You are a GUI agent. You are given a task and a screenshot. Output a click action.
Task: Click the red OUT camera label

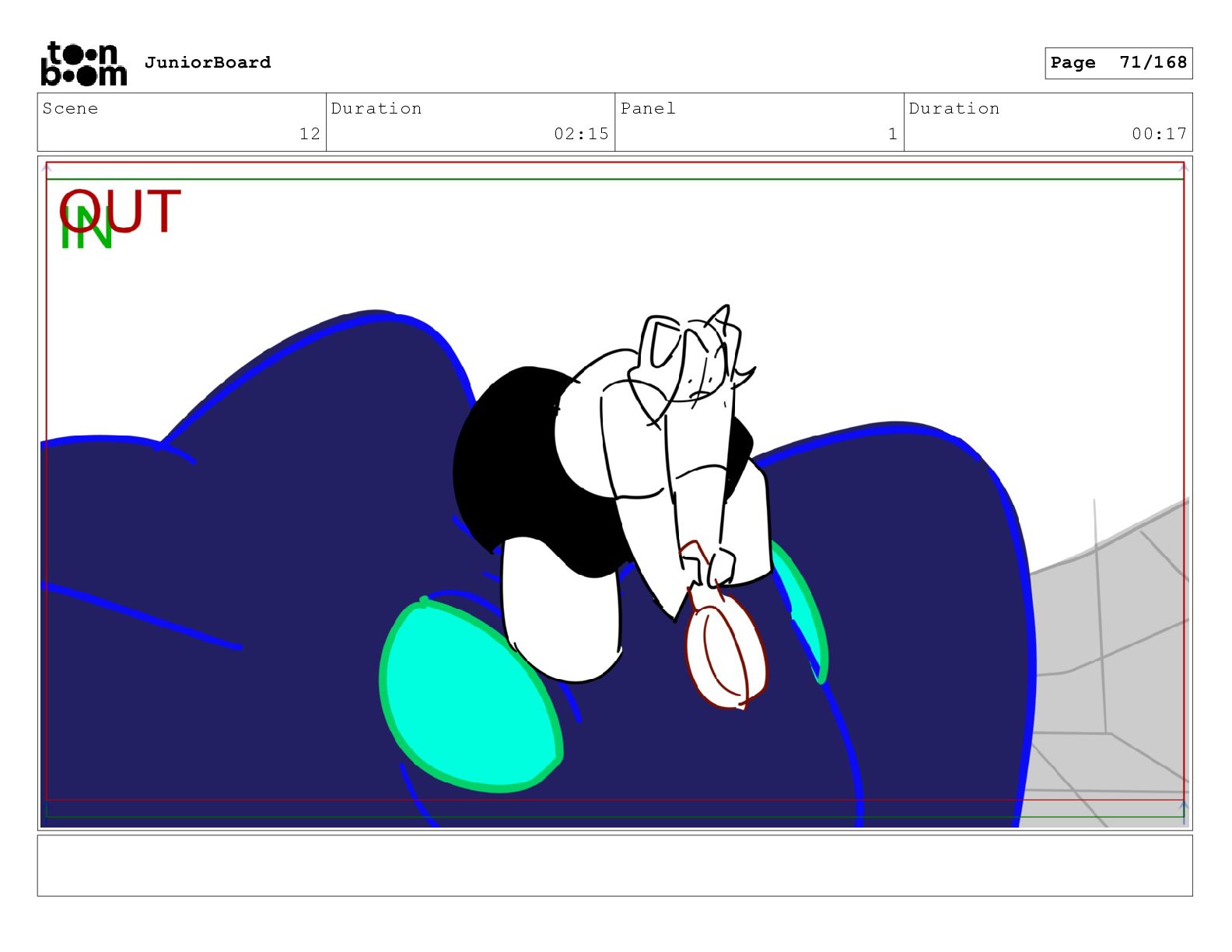(x=121, y=211)
